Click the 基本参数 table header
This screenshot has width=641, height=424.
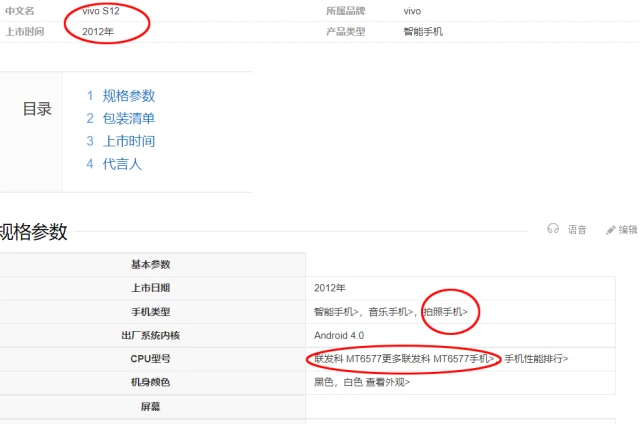coord(150,265)
